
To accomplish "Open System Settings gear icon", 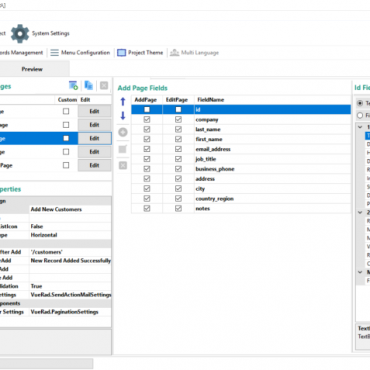I will 20,33.
